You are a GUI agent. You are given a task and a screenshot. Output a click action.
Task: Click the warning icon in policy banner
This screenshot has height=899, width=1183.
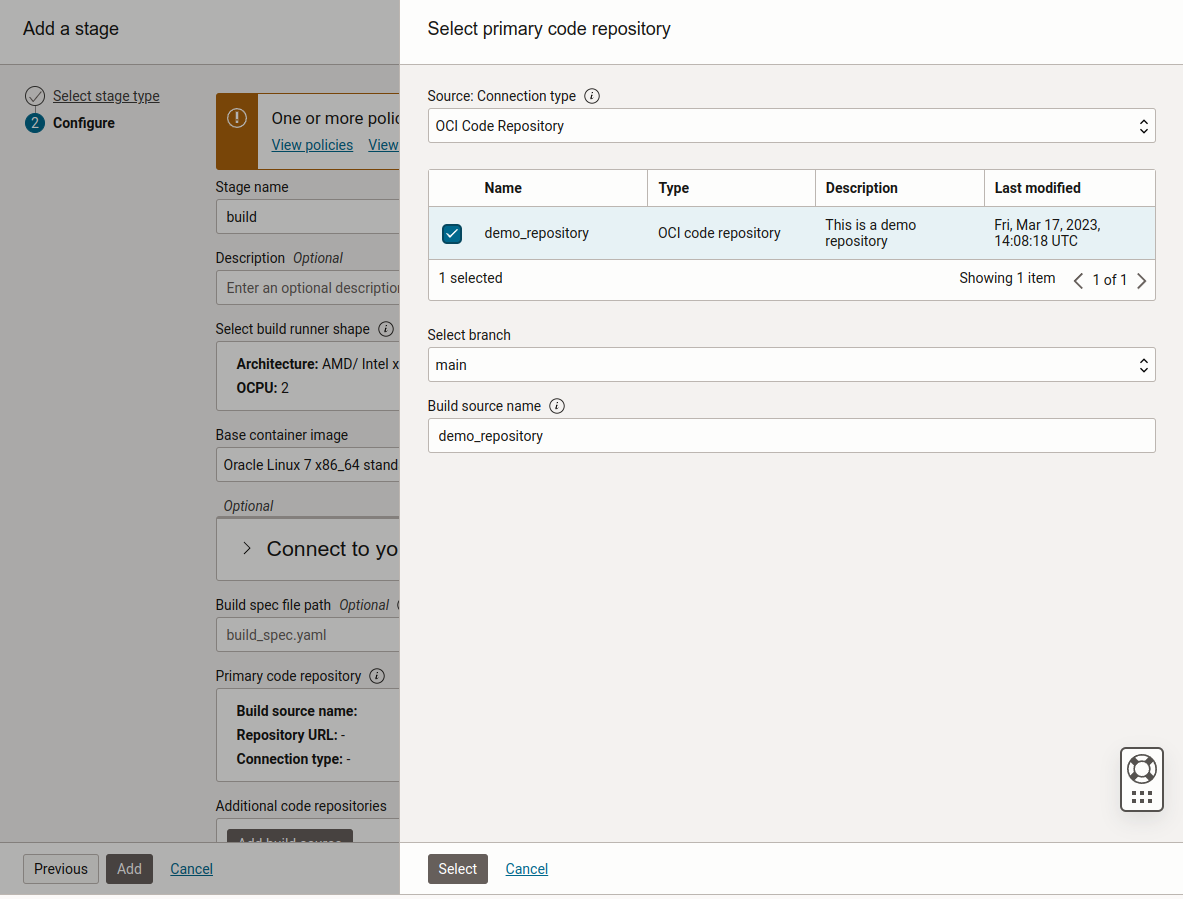(x=237, y=118)
